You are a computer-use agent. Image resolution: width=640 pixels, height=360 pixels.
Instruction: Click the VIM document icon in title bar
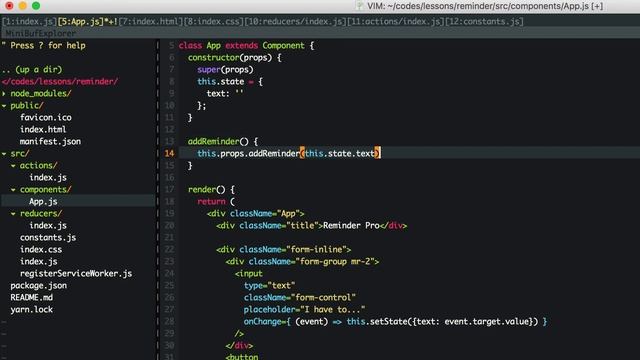tap(360, 6)
